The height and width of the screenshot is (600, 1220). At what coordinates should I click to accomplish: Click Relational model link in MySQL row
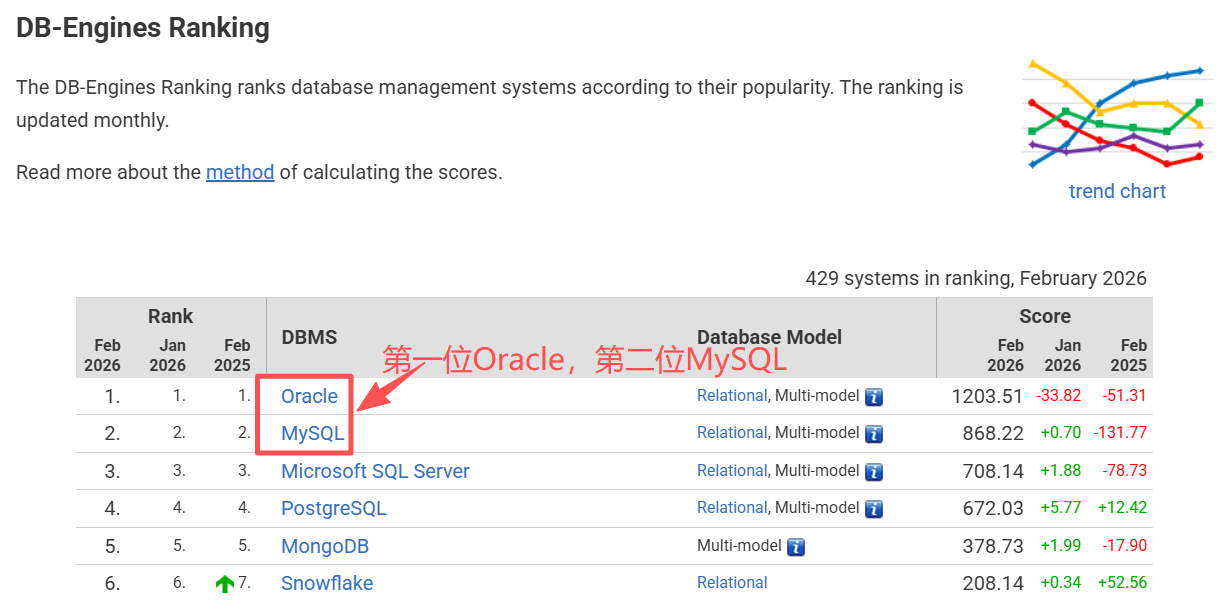pyautogui.click(x=732, y=433)
